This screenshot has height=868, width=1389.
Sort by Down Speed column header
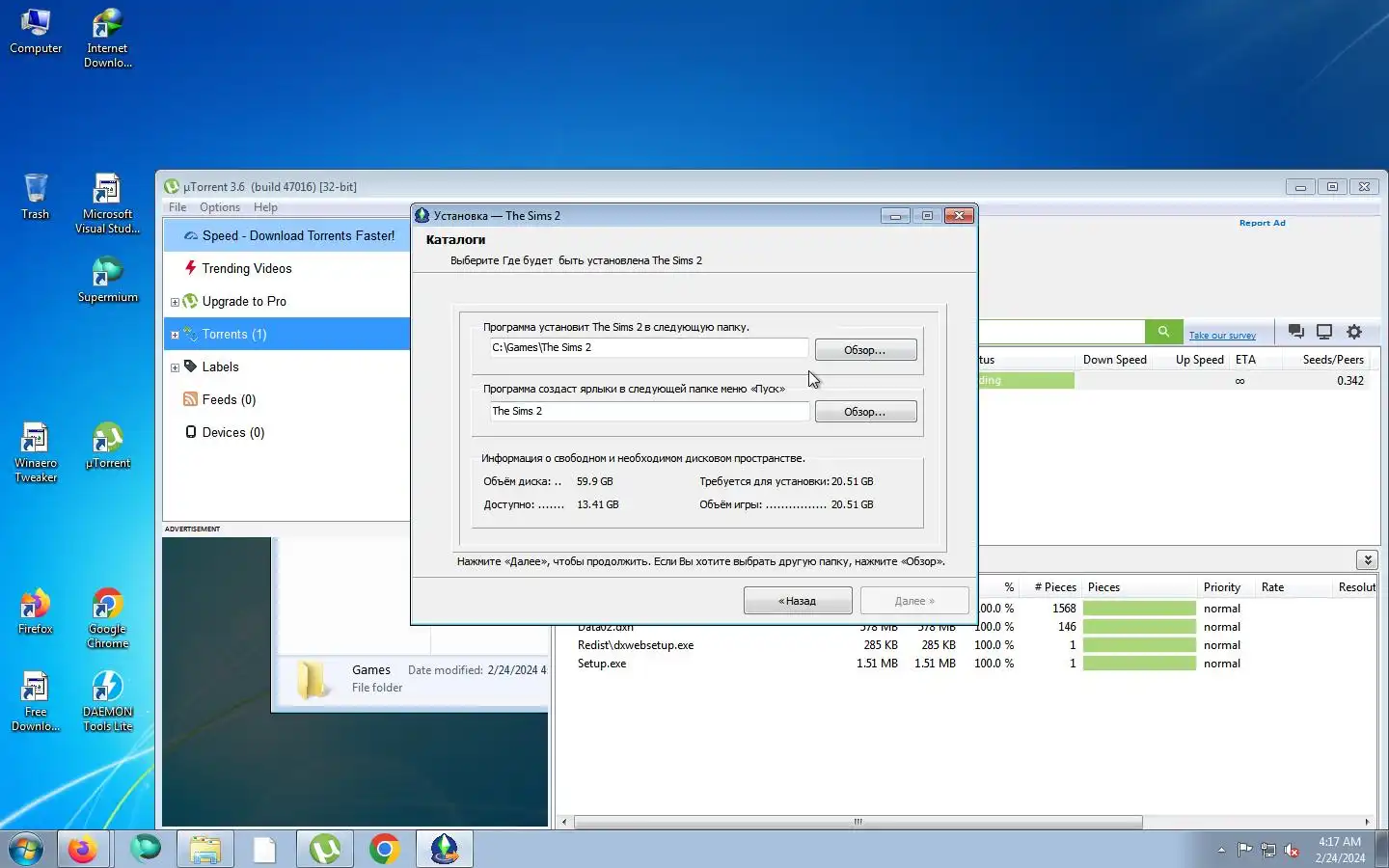[x=1114, y=360]
